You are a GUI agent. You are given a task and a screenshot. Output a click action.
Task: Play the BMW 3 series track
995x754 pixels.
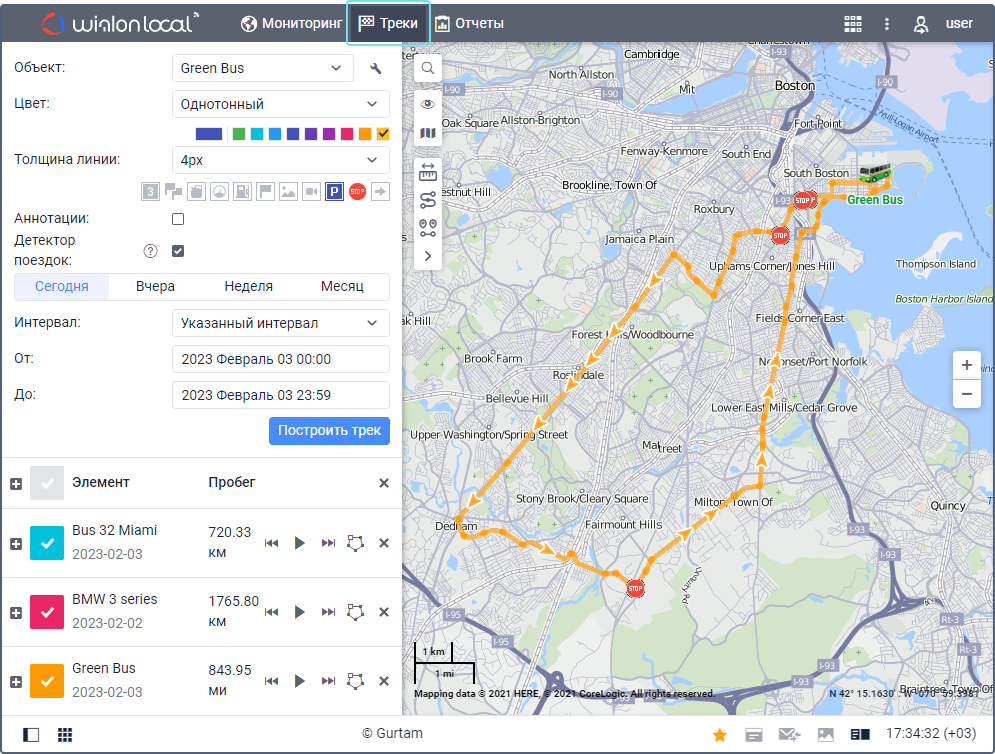(x=299, y=612)
